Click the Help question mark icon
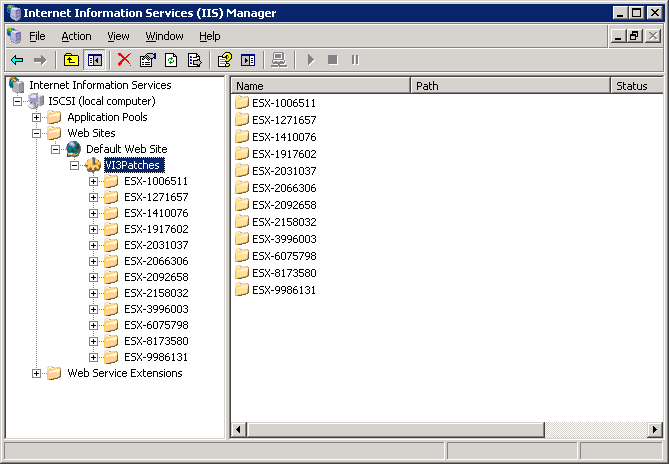 pos(225,60)
